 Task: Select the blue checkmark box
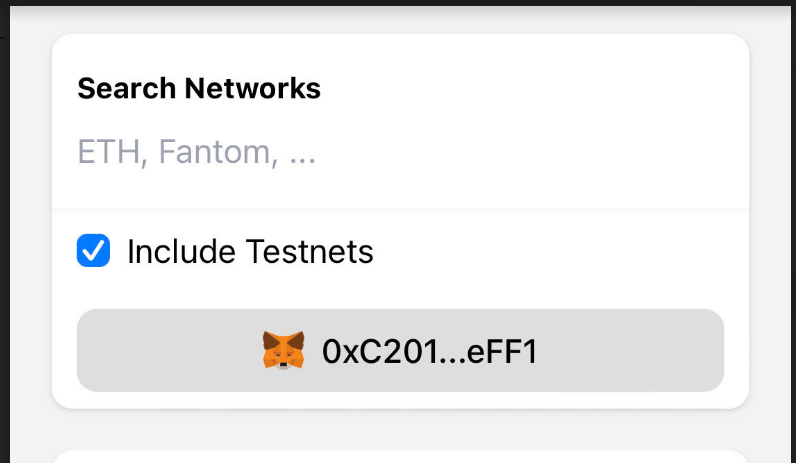pos(93,250)
